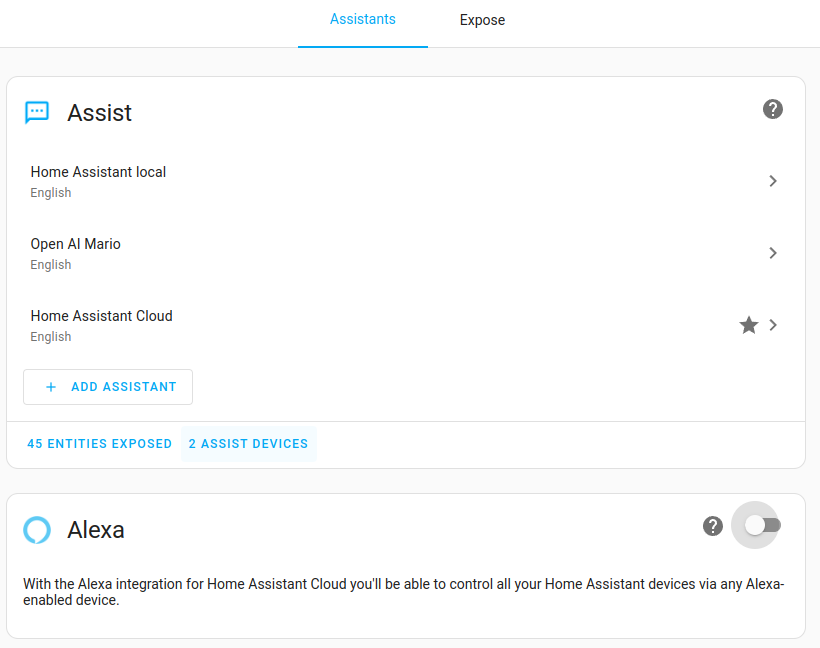Viewport: 820px width, 648px height.
Task: Enable the Alexa integration toggle
Action: coord(762,525)
